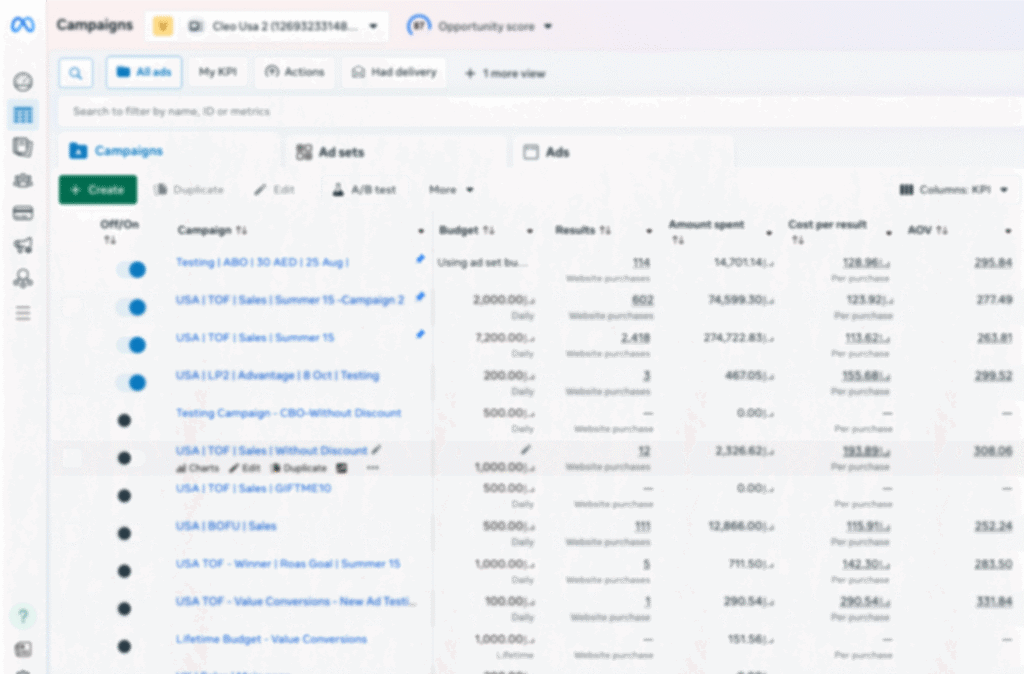The width and height of the screenshot is (1024, 674).
Task: Expand the More actions dropdown
Action: pos(451,190)
